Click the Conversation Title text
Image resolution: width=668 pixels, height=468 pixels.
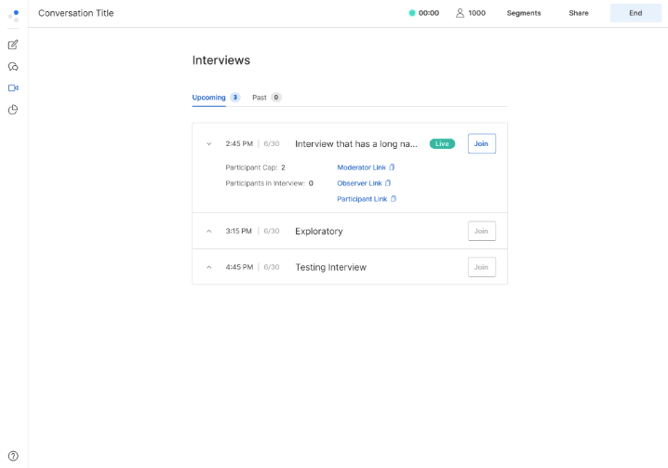(76, 13)
